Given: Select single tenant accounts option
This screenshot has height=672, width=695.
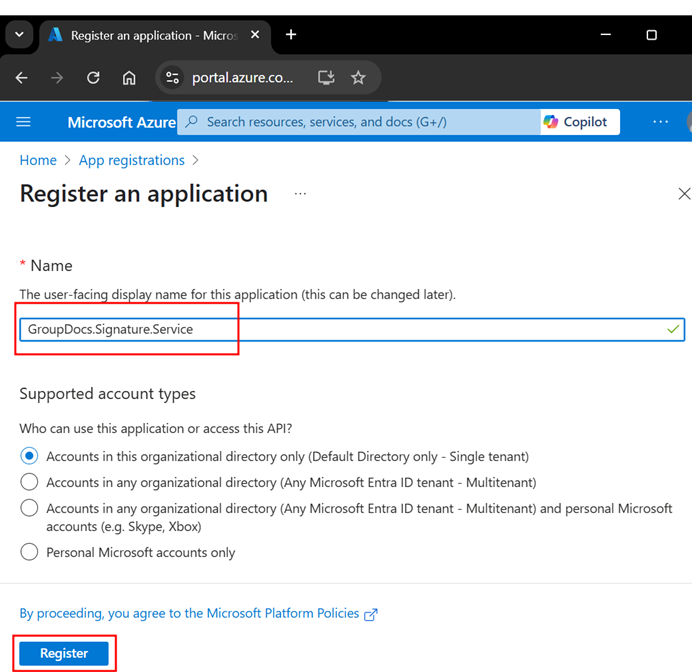Looking at the screenshot, I should 30,456.
